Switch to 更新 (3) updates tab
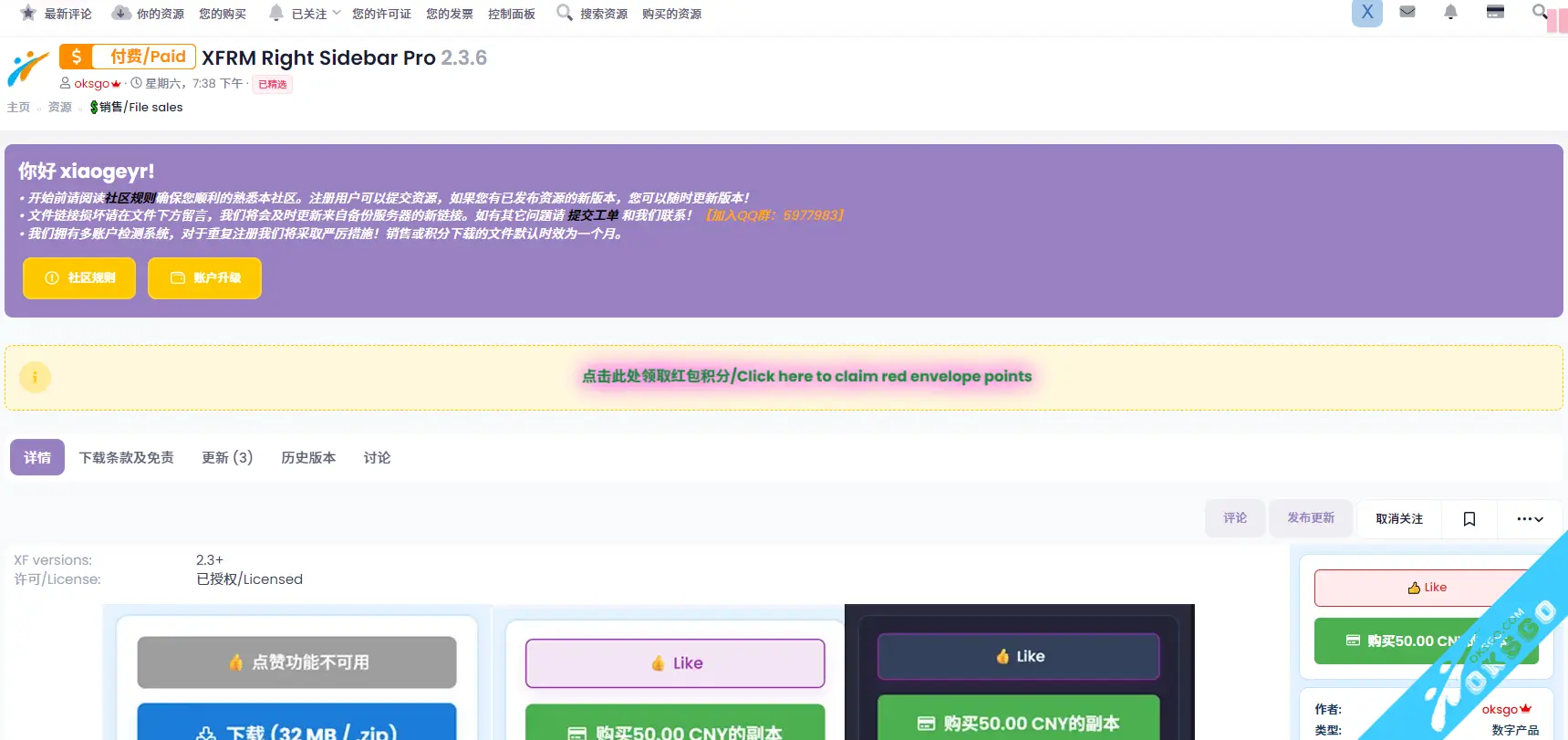 tap(227, 457)
